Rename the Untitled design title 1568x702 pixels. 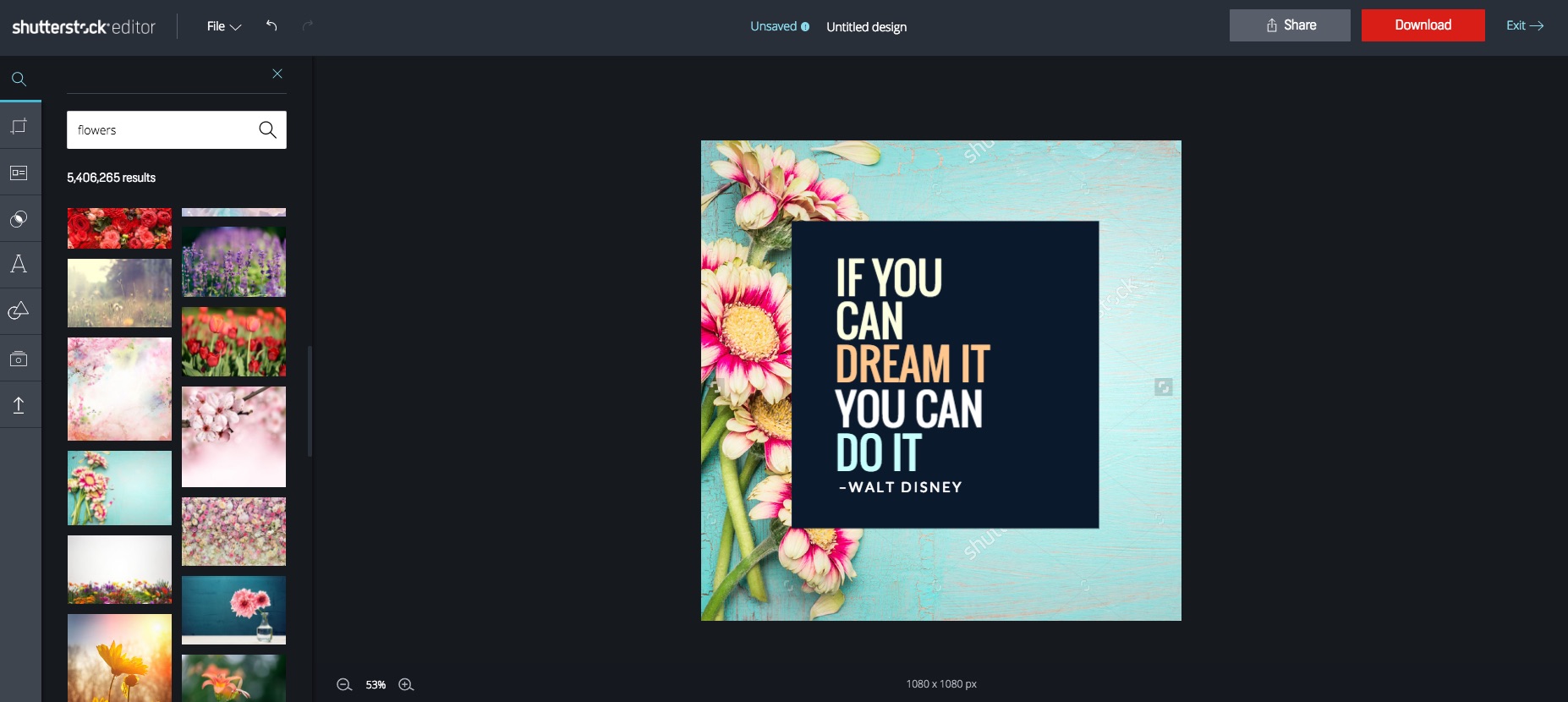pyautogui.click(x=866, y=27)
